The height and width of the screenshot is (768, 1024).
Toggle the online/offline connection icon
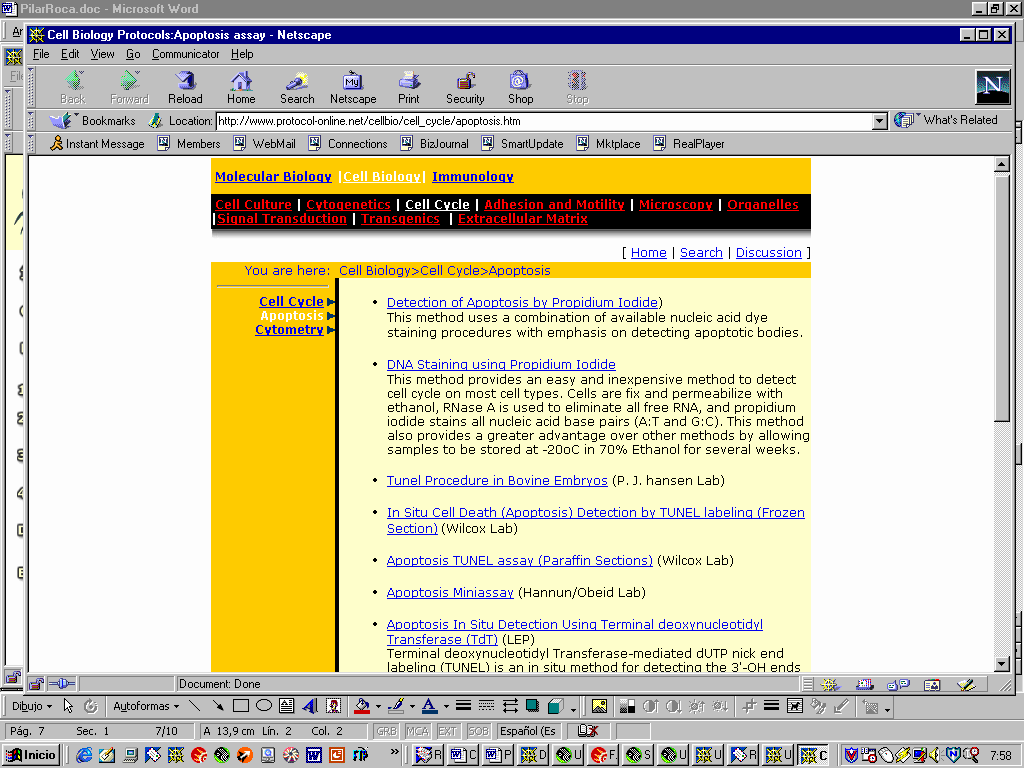(x=61, y=684)
